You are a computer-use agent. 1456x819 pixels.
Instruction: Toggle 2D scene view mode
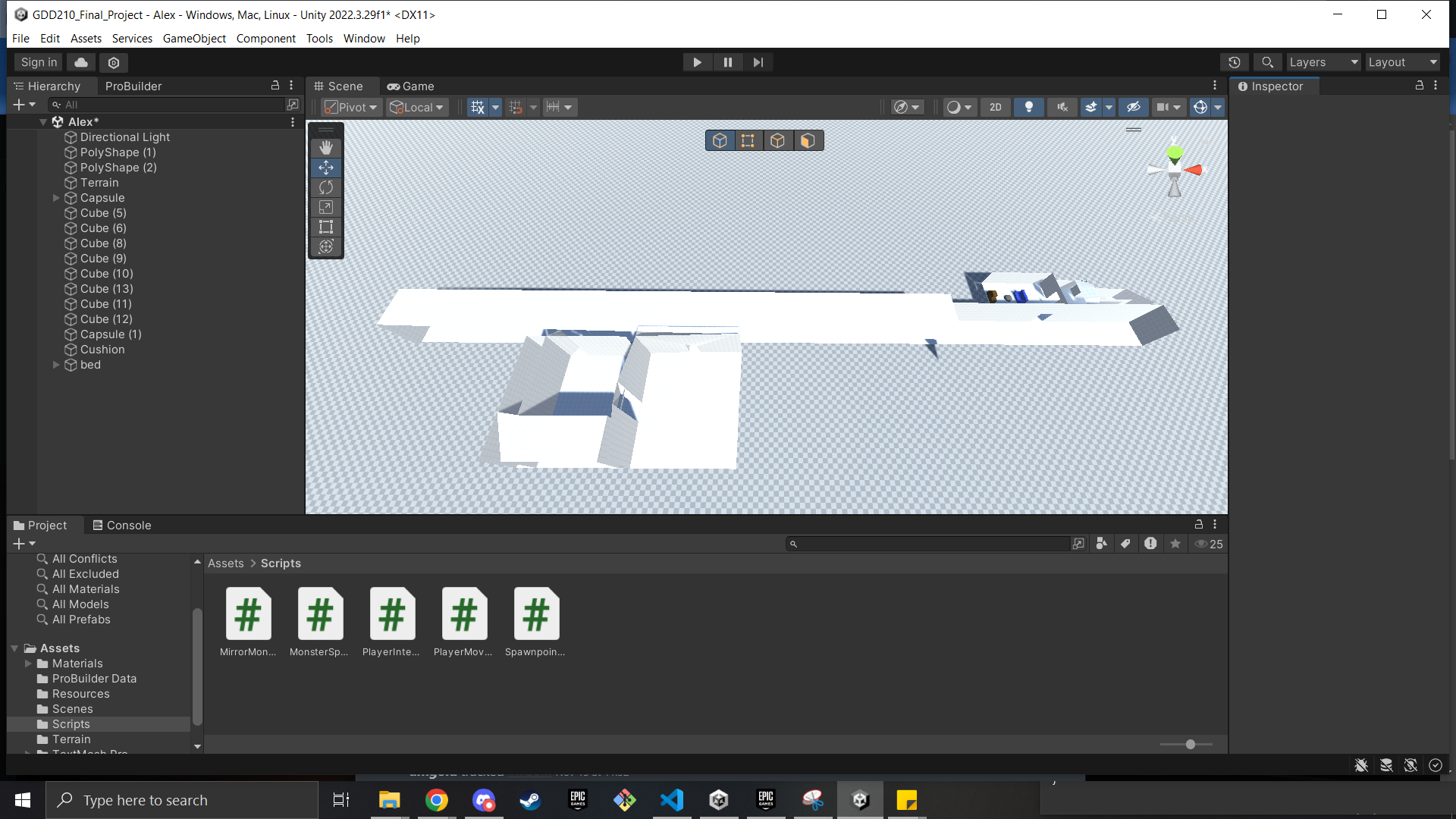(x=995, y=107)
